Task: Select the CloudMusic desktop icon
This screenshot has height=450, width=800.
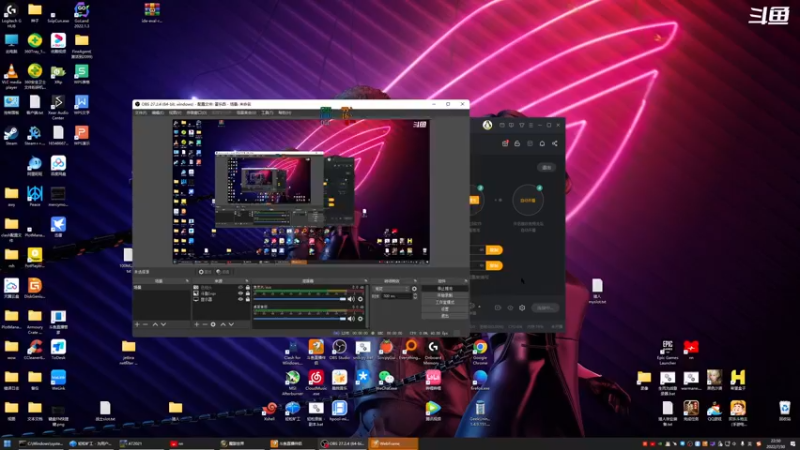Action: pyautogui.click(x=316, y=383)
